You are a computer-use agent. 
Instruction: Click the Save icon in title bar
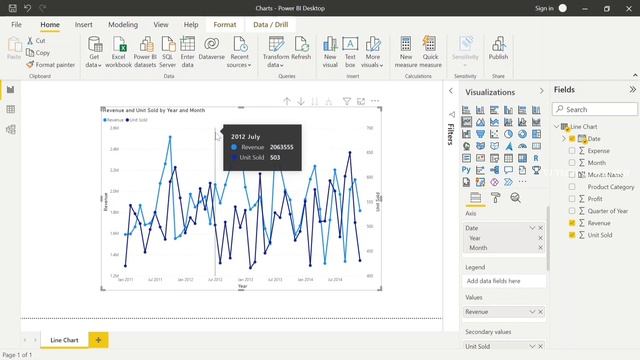coord(13,8)
